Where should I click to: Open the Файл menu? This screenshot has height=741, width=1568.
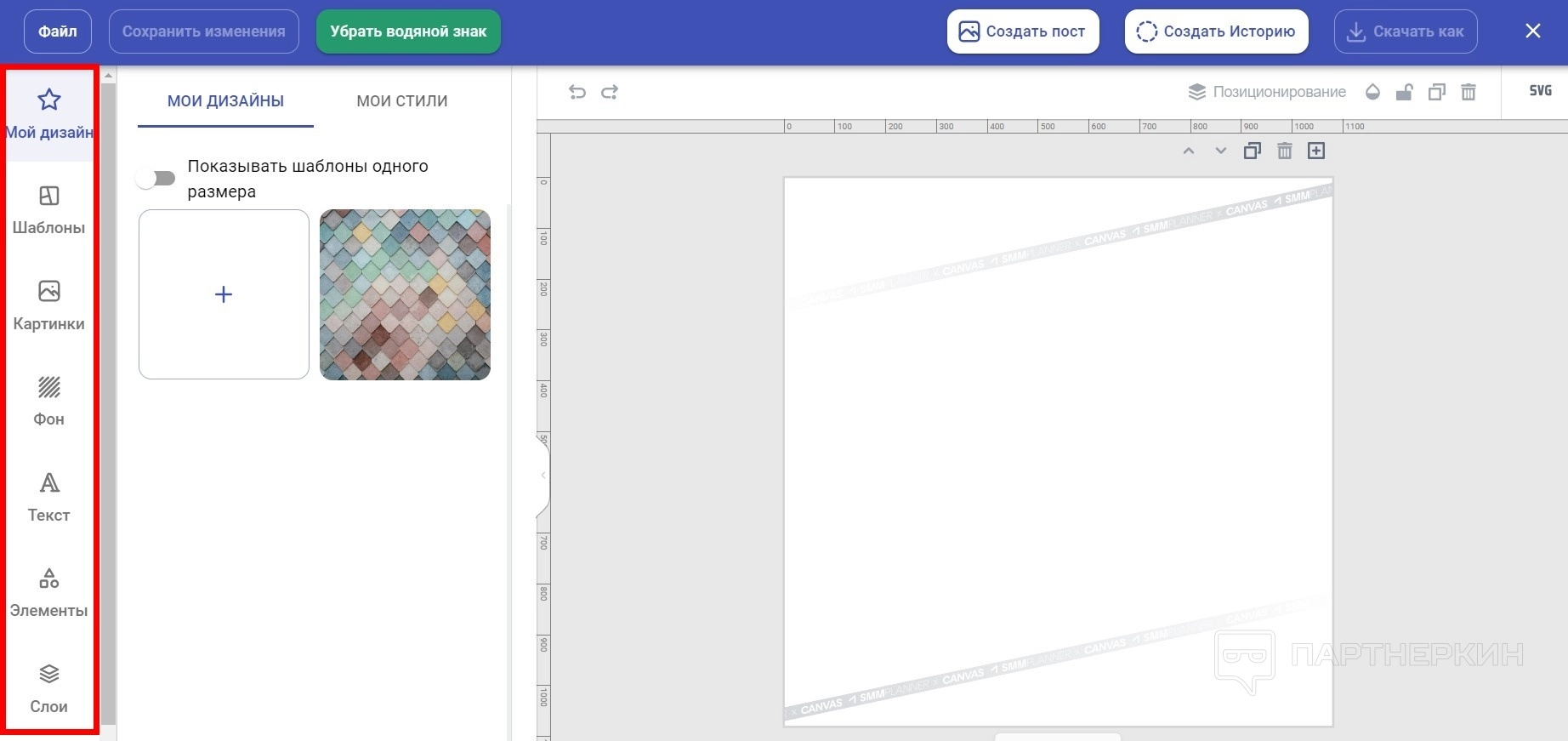click(x=58, y=31)
